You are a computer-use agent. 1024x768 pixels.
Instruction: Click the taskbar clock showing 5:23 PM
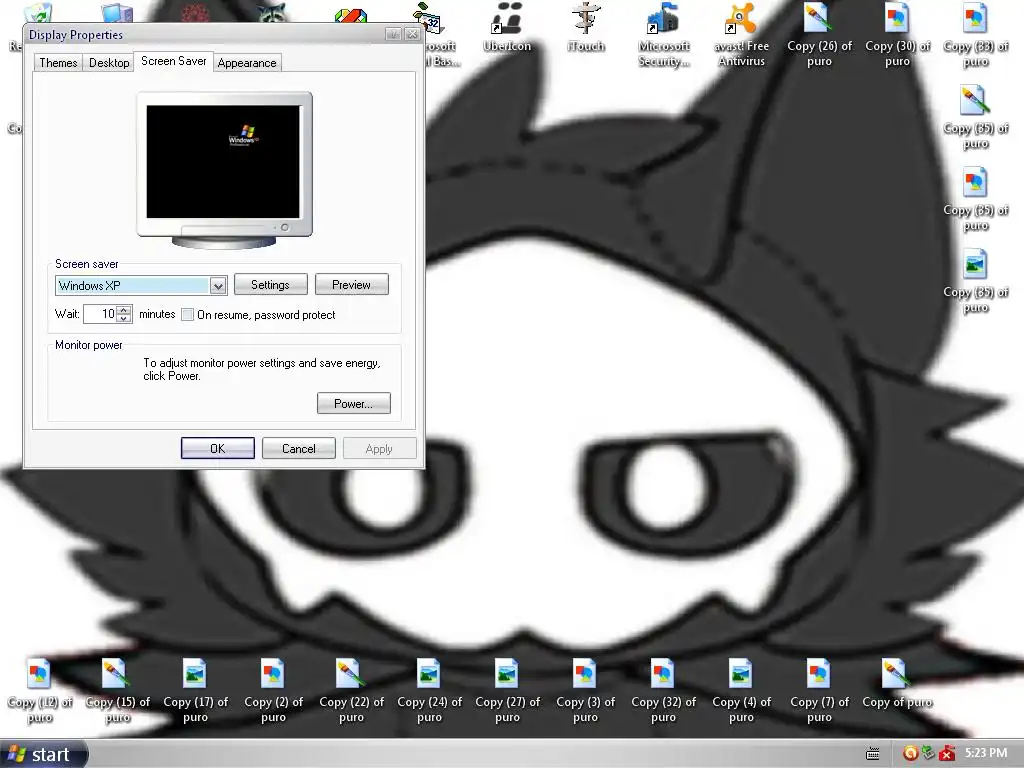986,753
